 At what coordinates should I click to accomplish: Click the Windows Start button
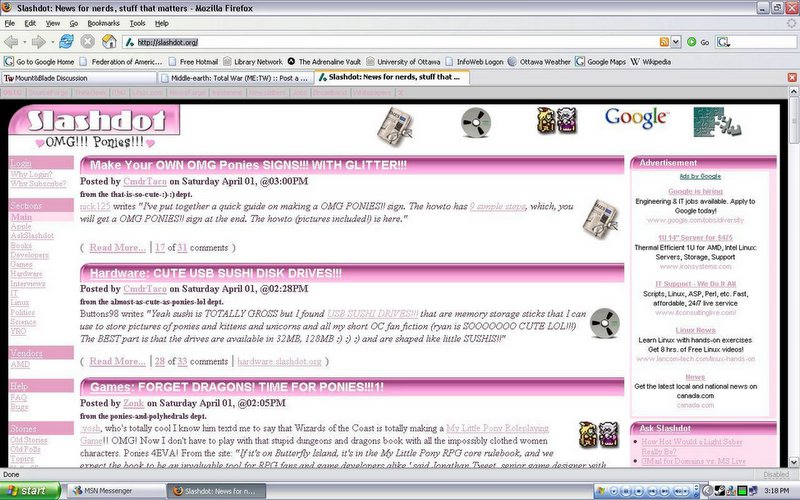point(30,491)
